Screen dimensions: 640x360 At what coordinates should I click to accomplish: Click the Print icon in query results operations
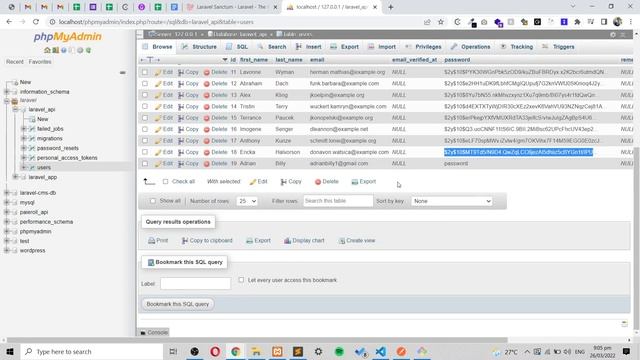(151, 240)
